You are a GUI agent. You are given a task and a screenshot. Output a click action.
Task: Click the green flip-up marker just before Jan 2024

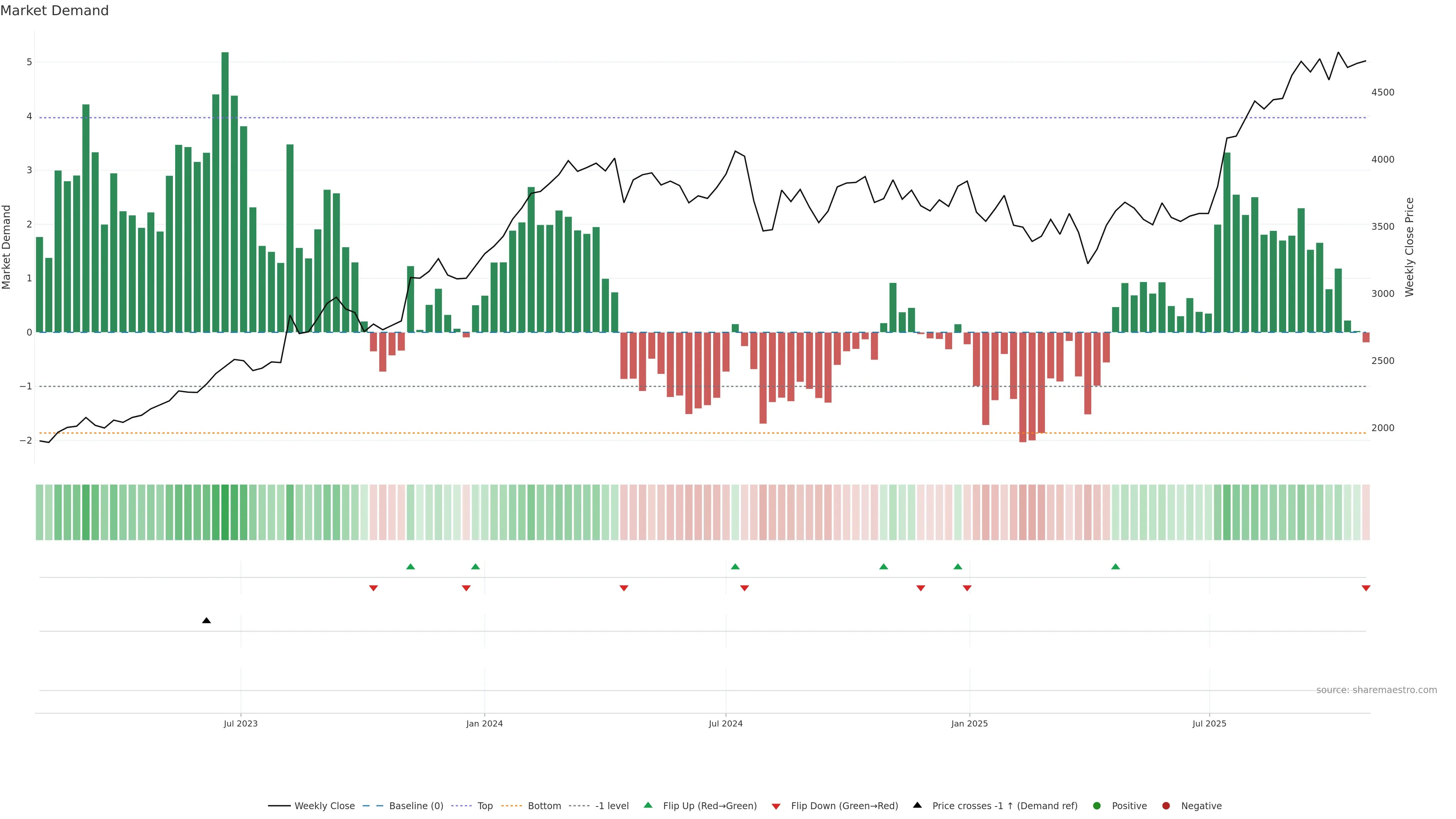(x=475, y=567)
